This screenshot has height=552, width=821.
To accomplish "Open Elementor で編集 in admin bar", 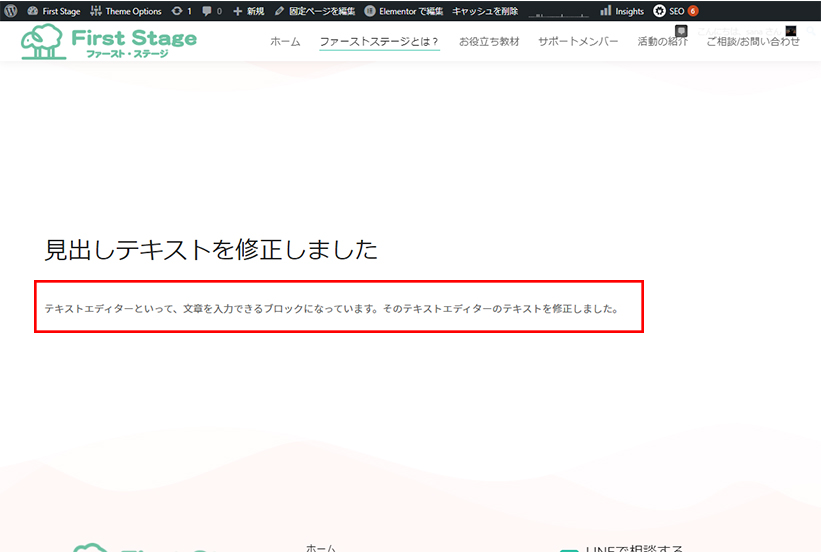I will [x=404, y=11].
